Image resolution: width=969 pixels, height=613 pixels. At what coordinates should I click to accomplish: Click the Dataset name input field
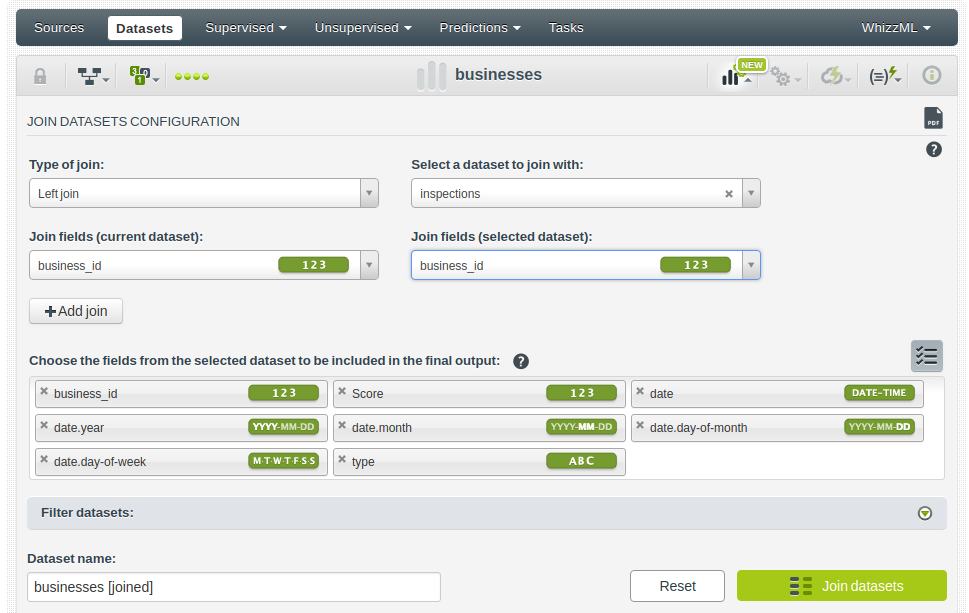pos(233,587)
